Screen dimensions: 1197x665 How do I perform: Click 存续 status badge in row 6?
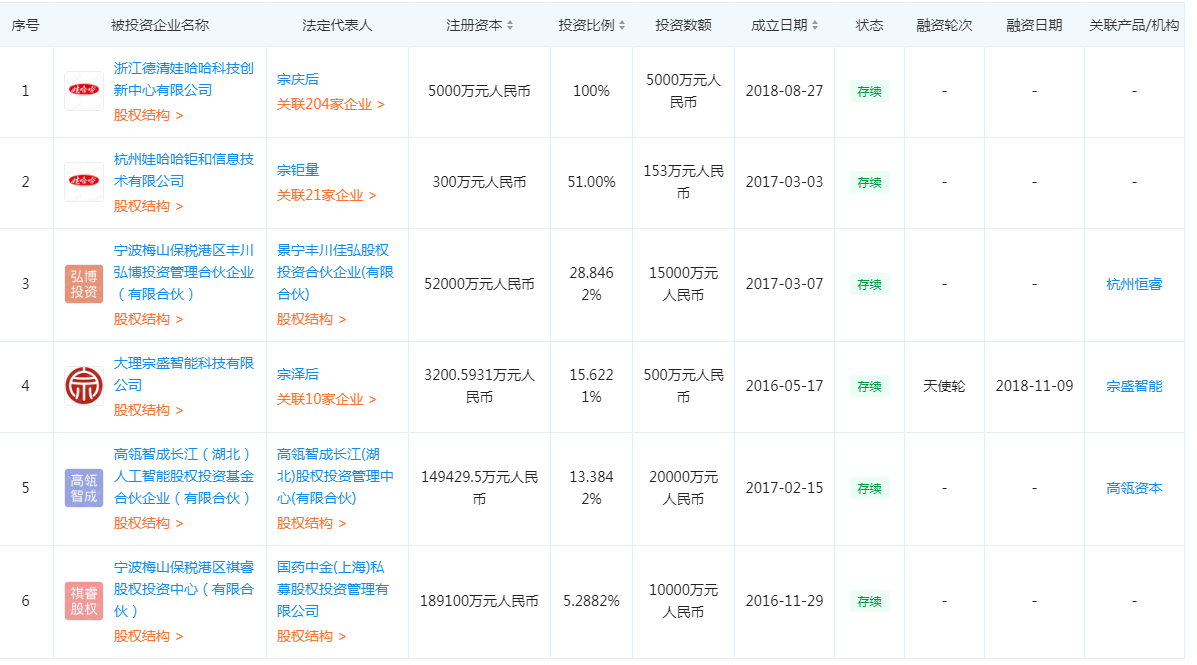coord(869,602)
